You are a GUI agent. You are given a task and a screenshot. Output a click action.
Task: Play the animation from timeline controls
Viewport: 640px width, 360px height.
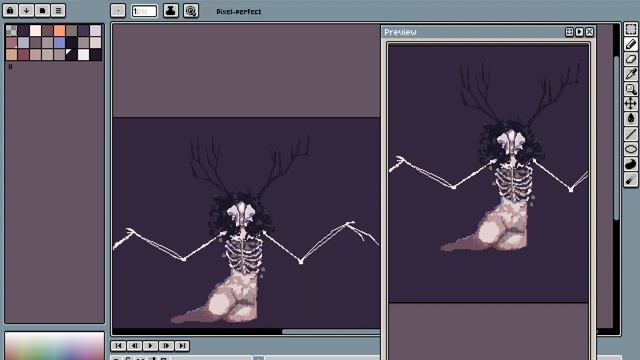(x=150, y=346)
